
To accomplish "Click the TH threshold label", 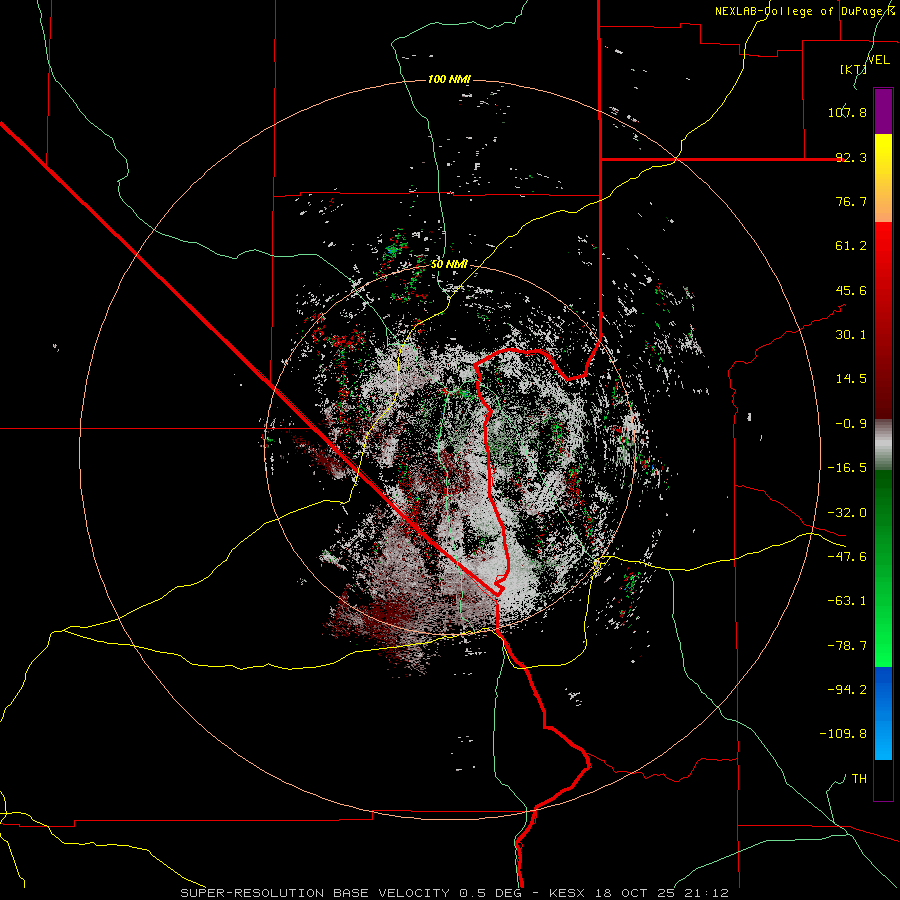I will pos(859,779).
